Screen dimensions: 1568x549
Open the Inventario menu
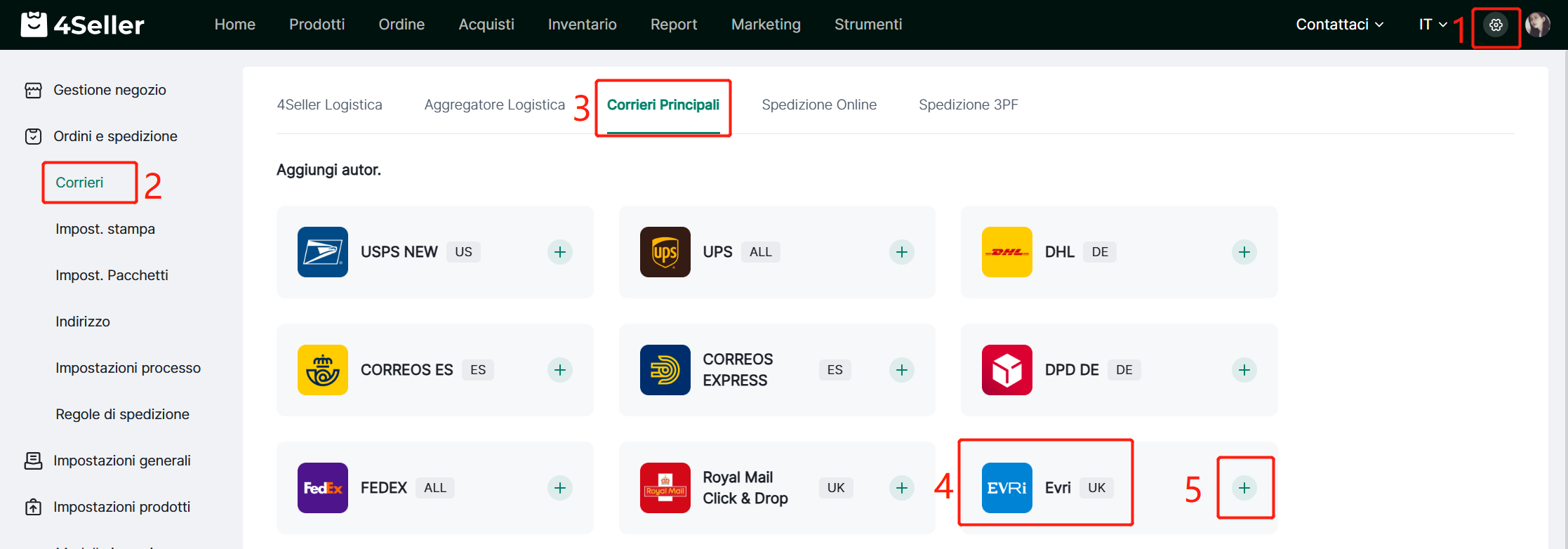coord(583,25)
